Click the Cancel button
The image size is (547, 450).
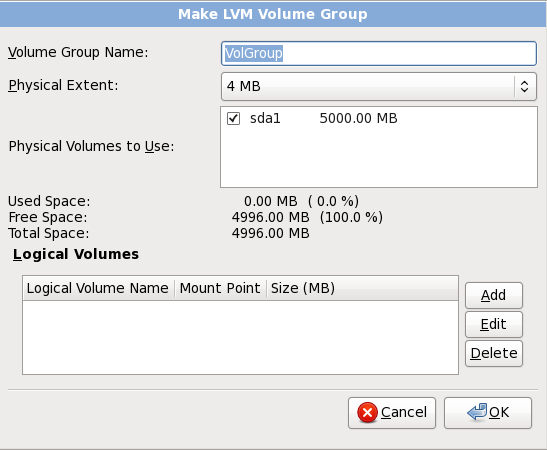[x=392, y=413]
